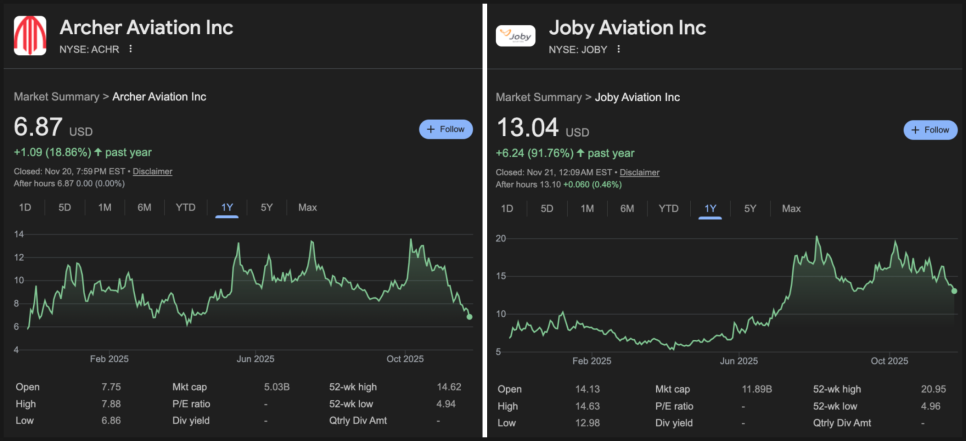Open three-dot menu next to NYSE: ACHR
966x441 pixels.
point(130,49)
